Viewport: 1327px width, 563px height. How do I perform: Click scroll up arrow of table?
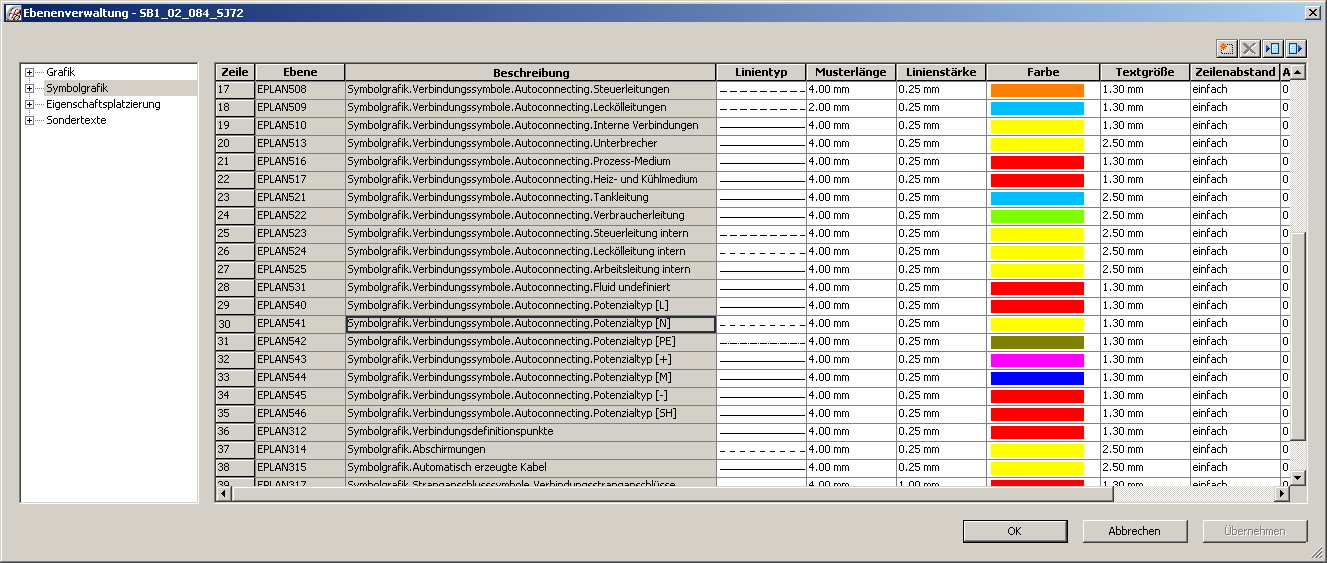click(x=1297, y=73)
